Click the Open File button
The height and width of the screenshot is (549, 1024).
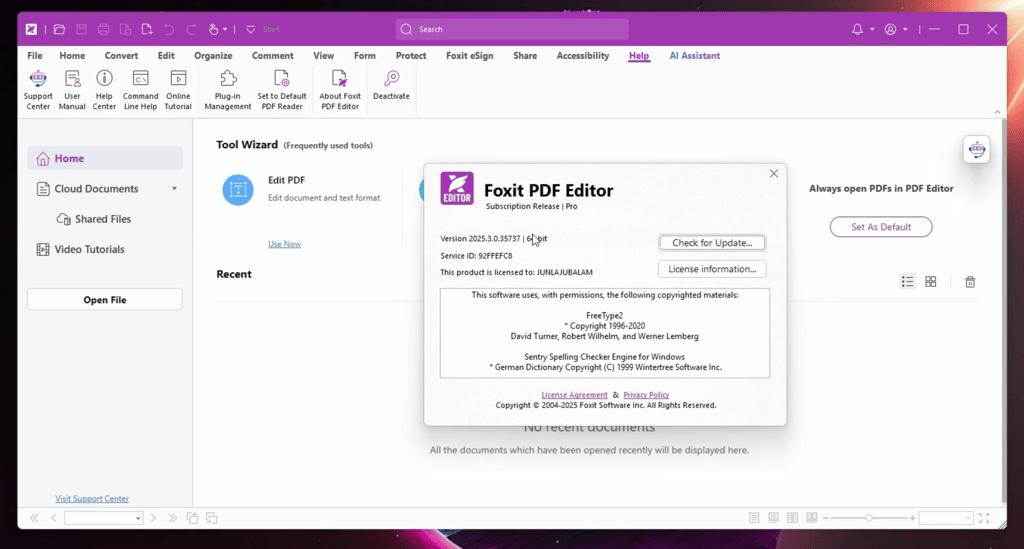[104, 300]
